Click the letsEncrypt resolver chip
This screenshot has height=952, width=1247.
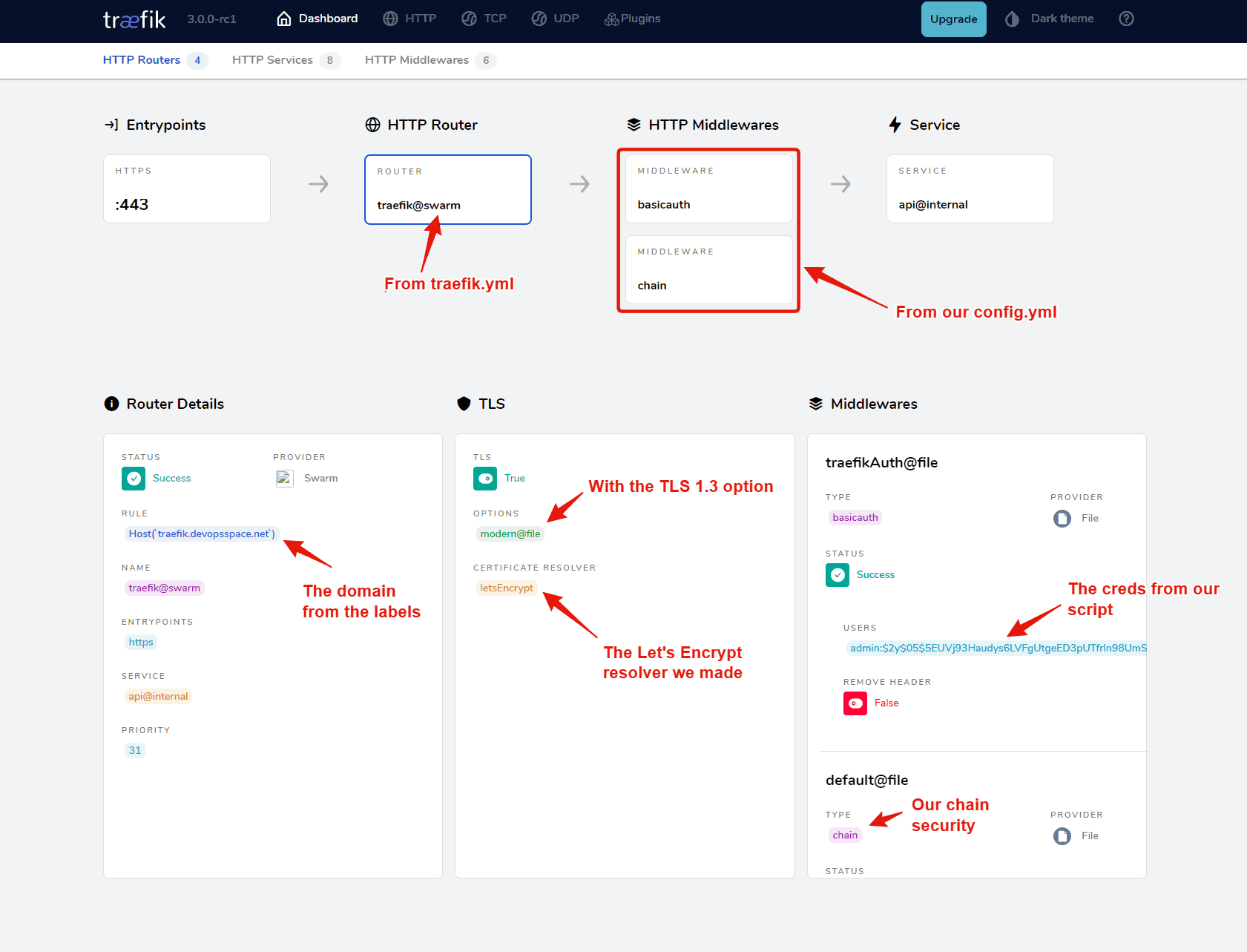click(x=507, y=588)
